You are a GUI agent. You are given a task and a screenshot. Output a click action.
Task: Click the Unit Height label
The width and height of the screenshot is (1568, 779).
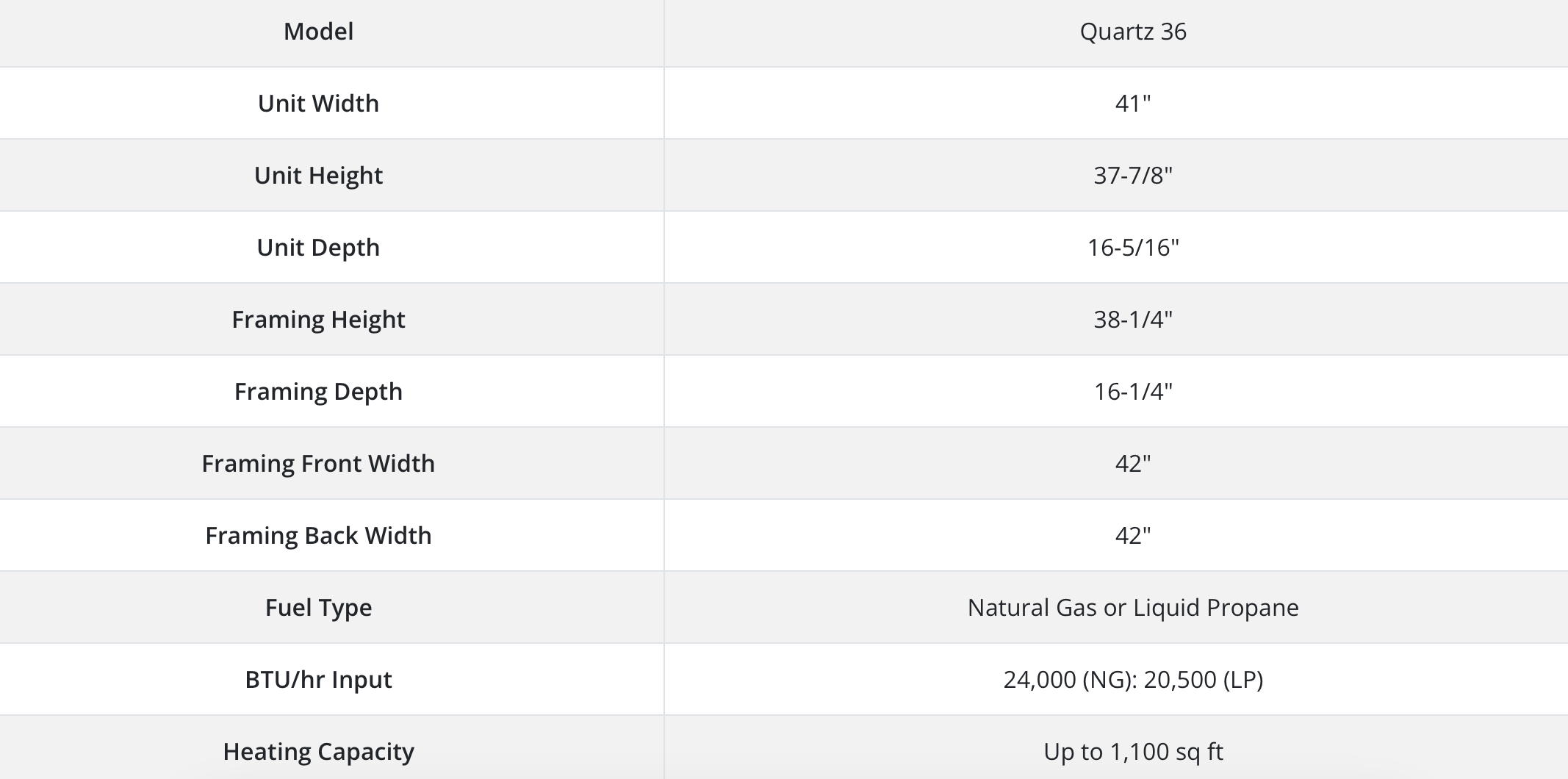tap(318, 176)
